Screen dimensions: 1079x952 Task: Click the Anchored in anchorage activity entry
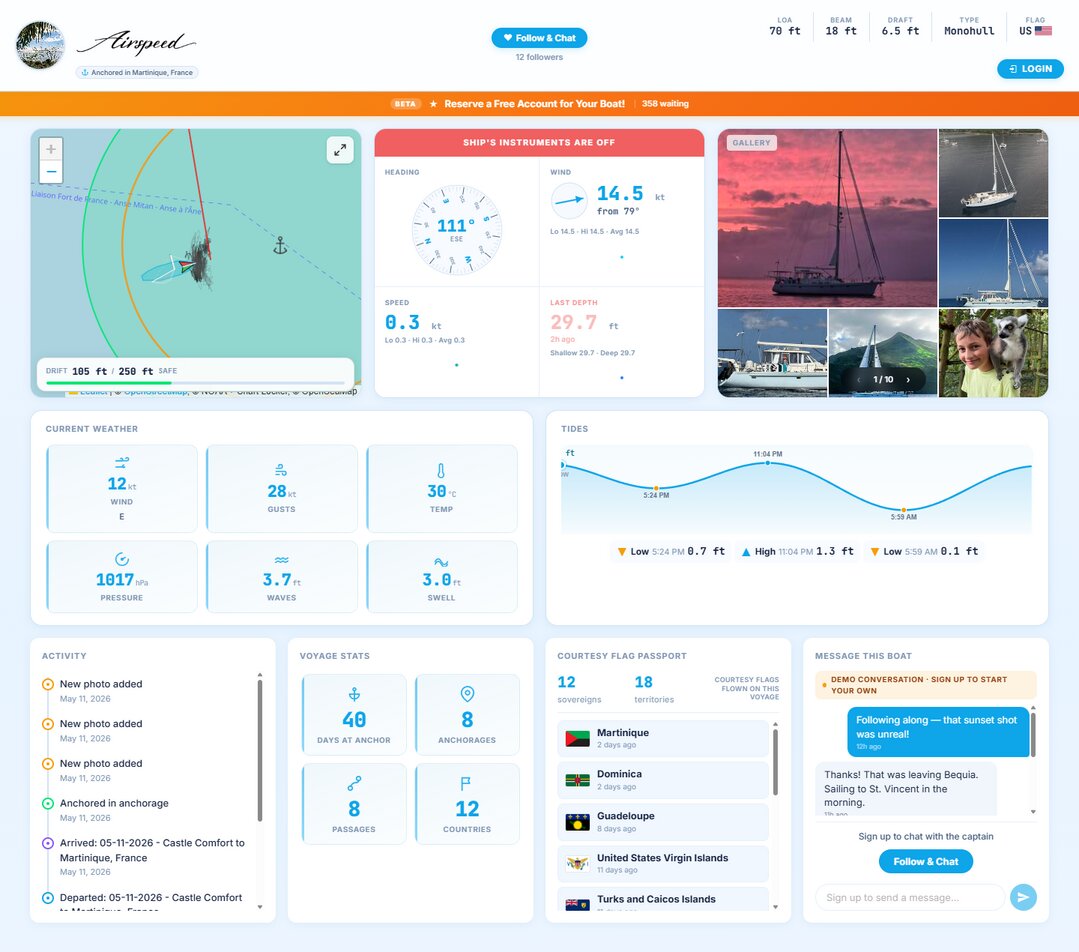coord(143,810)
